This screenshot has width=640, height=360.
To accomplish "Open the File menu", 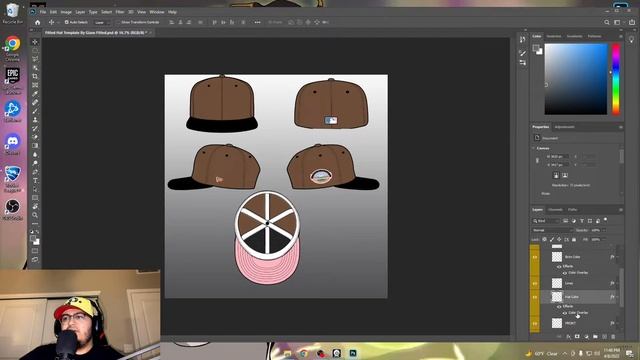I will [43, 12].
